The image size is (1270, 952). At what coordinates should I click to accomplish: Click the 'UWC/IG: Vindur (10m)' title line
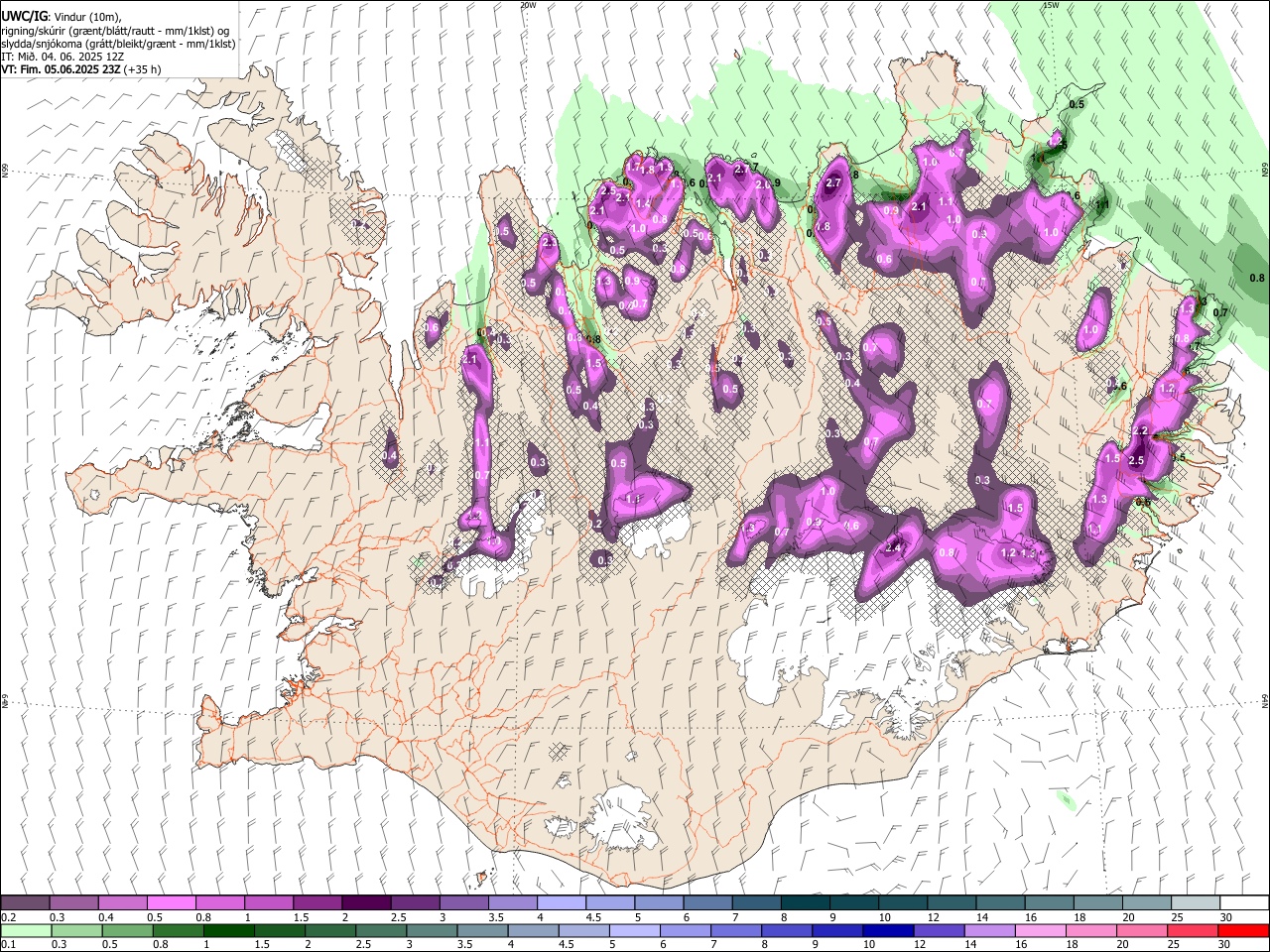point(61,16)
